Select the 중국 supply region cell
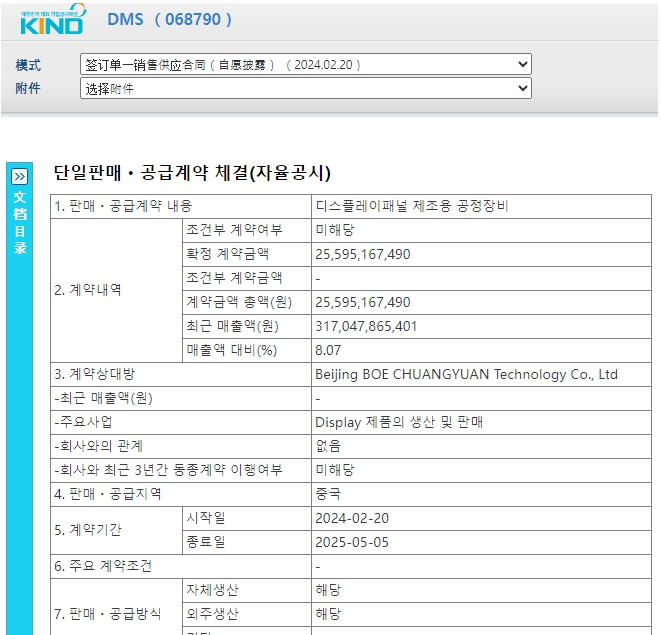 click(328, 494)
